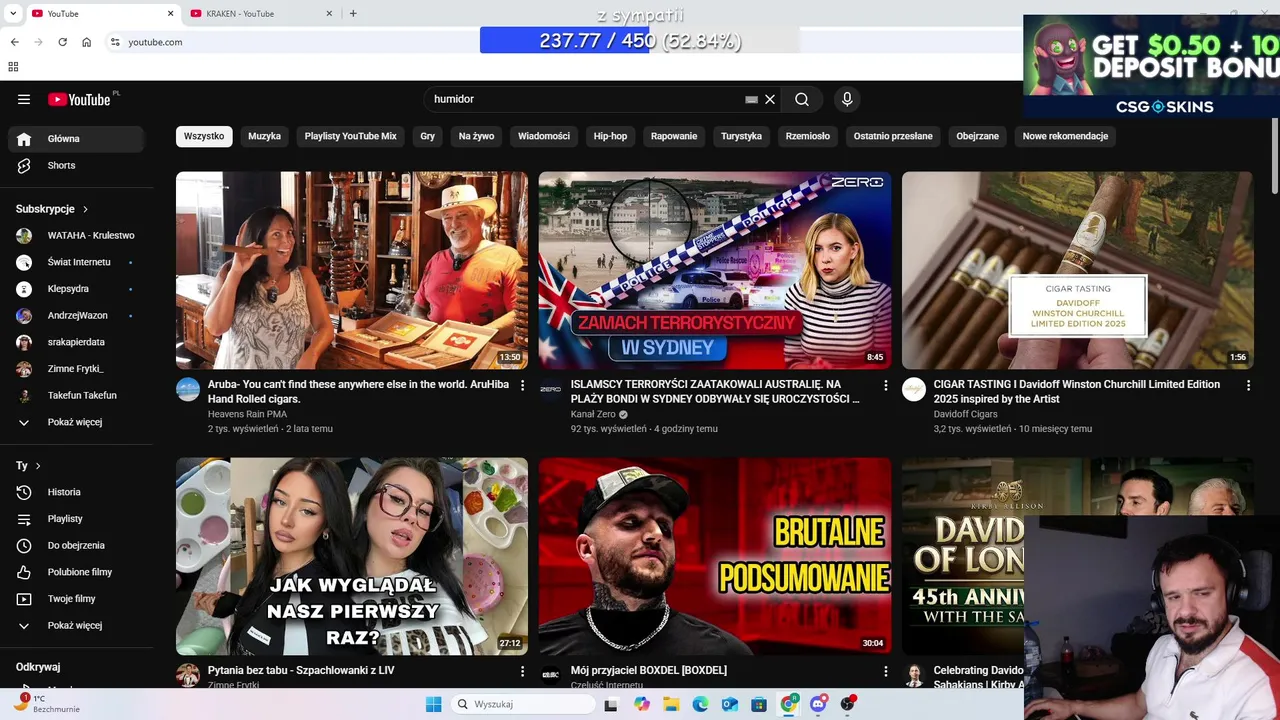The width and height of the screenshot is (1280, 720).
Task: Open the Davidoff Cigars channel avatar
Action: (914, 389)
